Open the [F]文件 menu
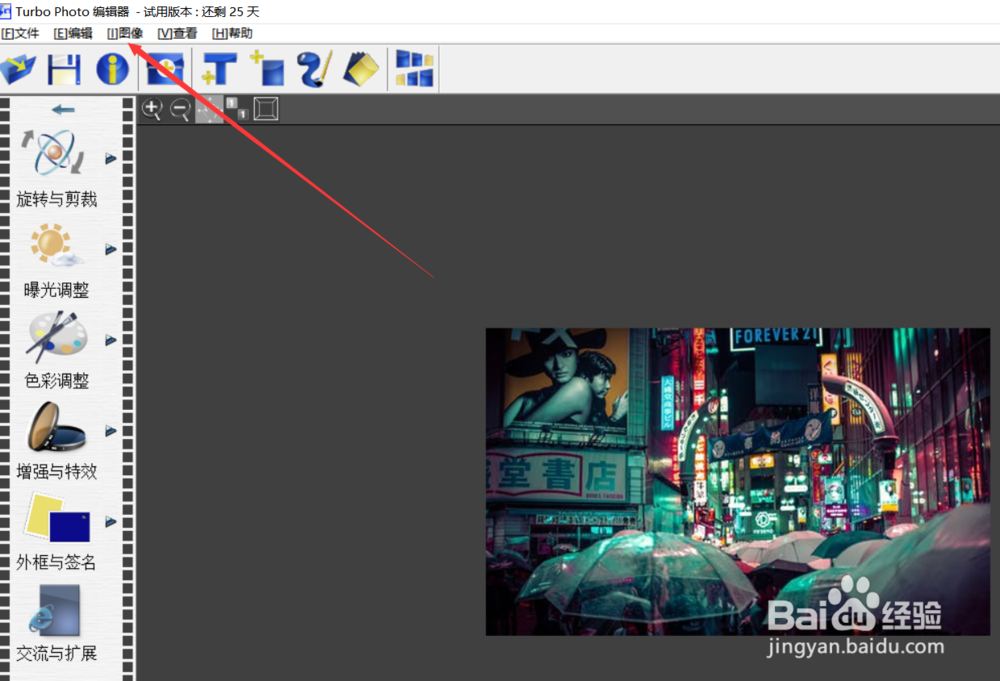Image resolution: width=1000 pixels, height=681 pixels. click(20, 33)
